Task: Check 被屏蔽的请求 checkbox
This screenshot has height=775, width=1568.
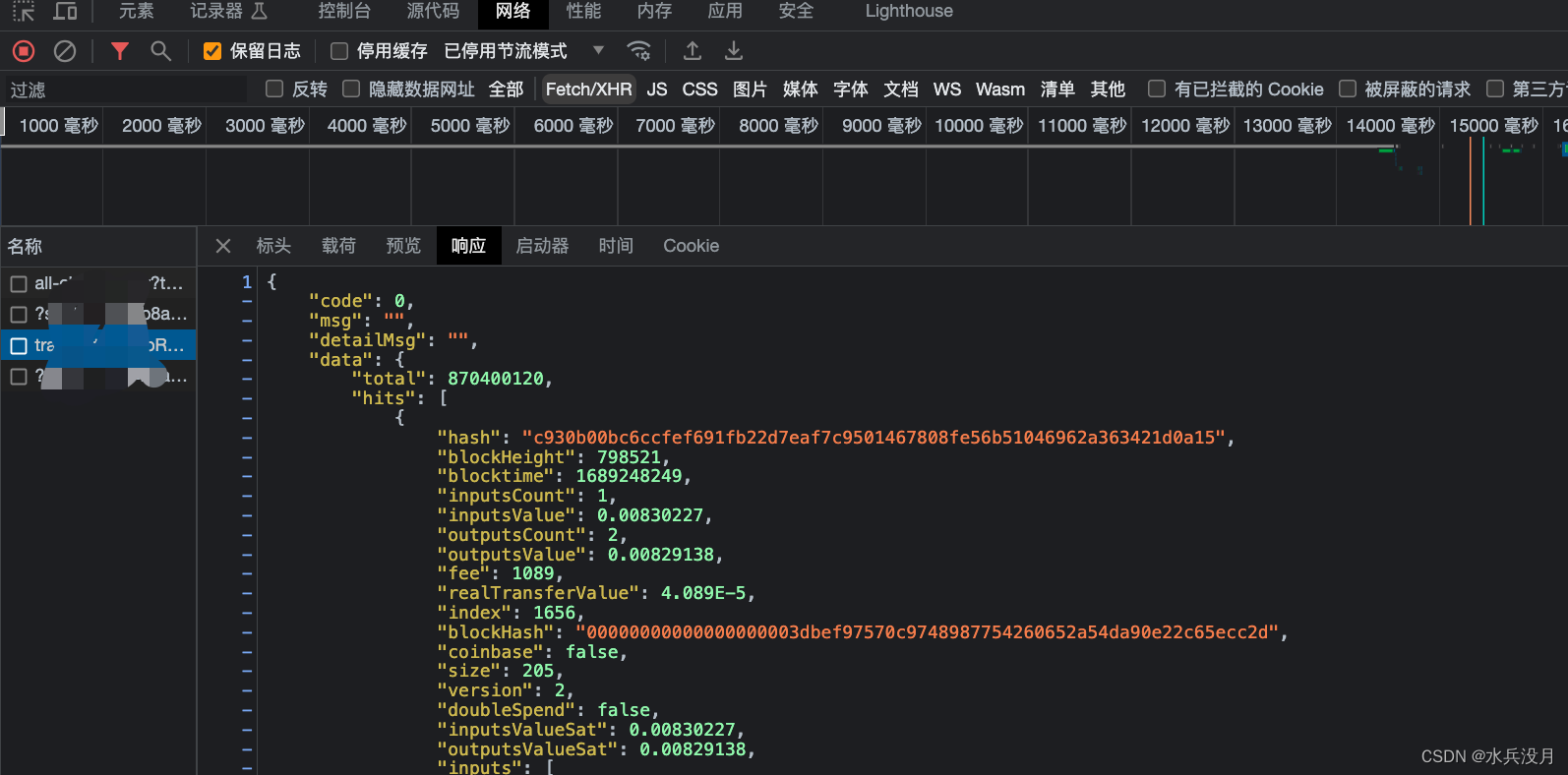Action: click(1348, 89)
